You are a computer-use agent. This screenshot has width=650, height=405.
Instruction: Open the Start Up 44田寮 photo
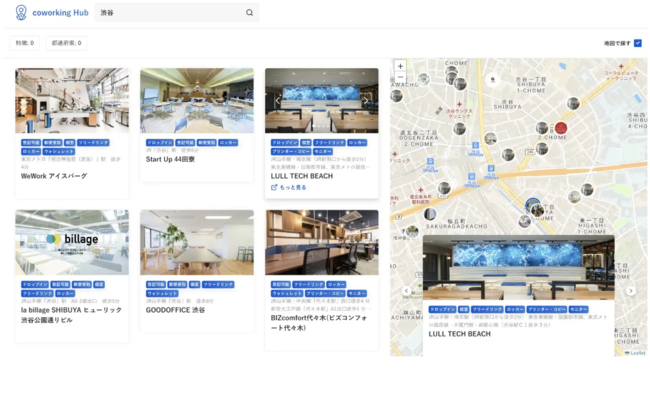point(197,101)
